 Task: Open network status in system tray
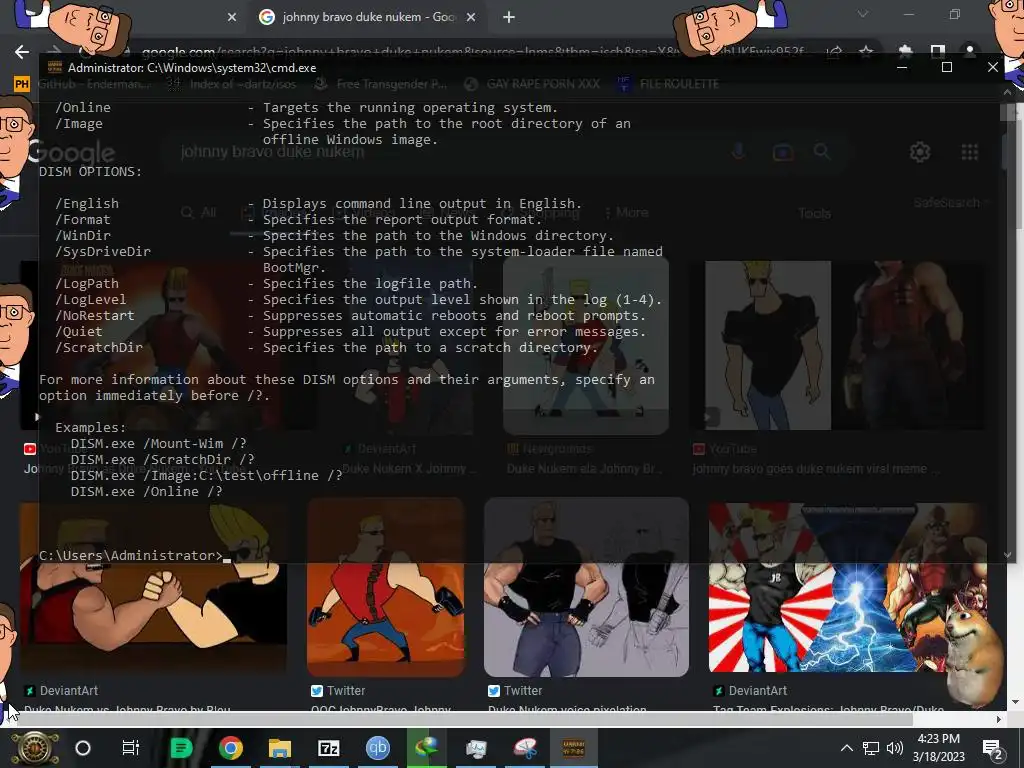tap(871, 748)
